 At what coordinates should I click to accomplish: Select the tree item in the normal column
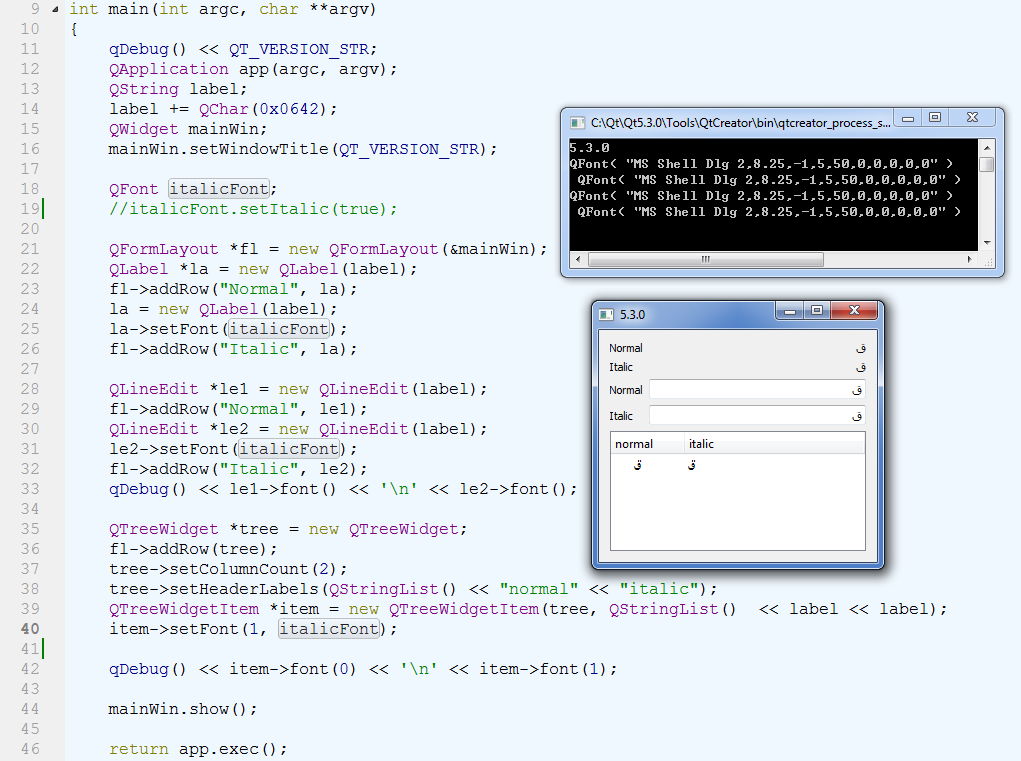pyautogui.click(x=637, y=466)
